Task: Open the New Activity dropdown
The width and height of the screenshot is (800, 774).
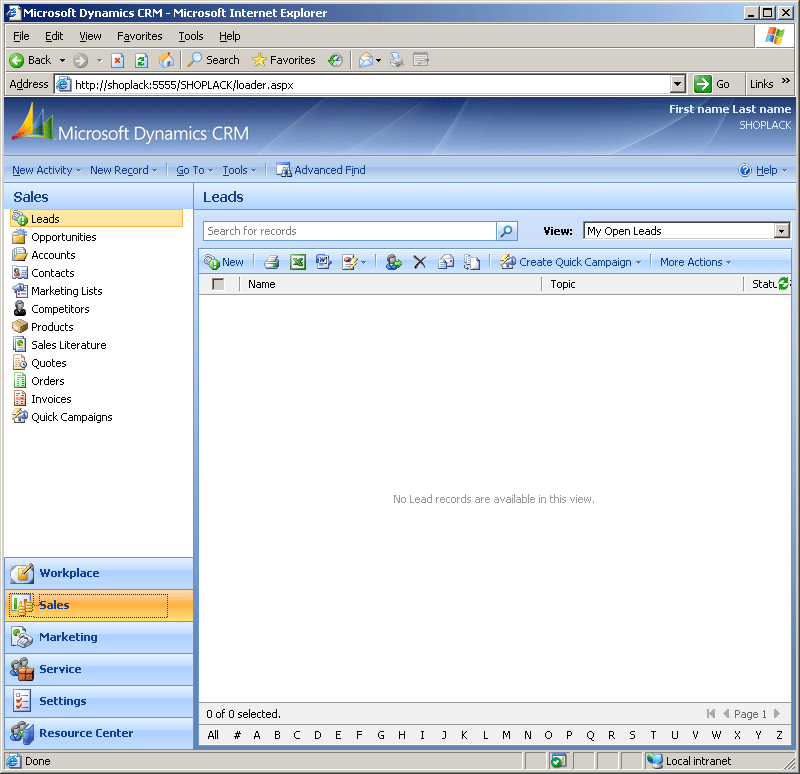Action: click(46, 170)
